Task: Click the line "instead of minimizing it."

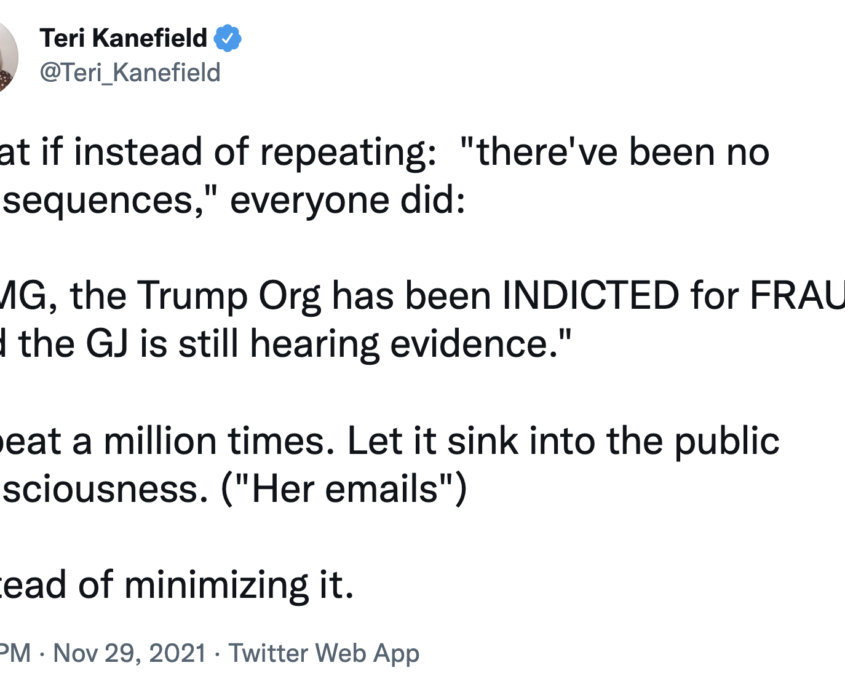Action: (x=177, y=585)
